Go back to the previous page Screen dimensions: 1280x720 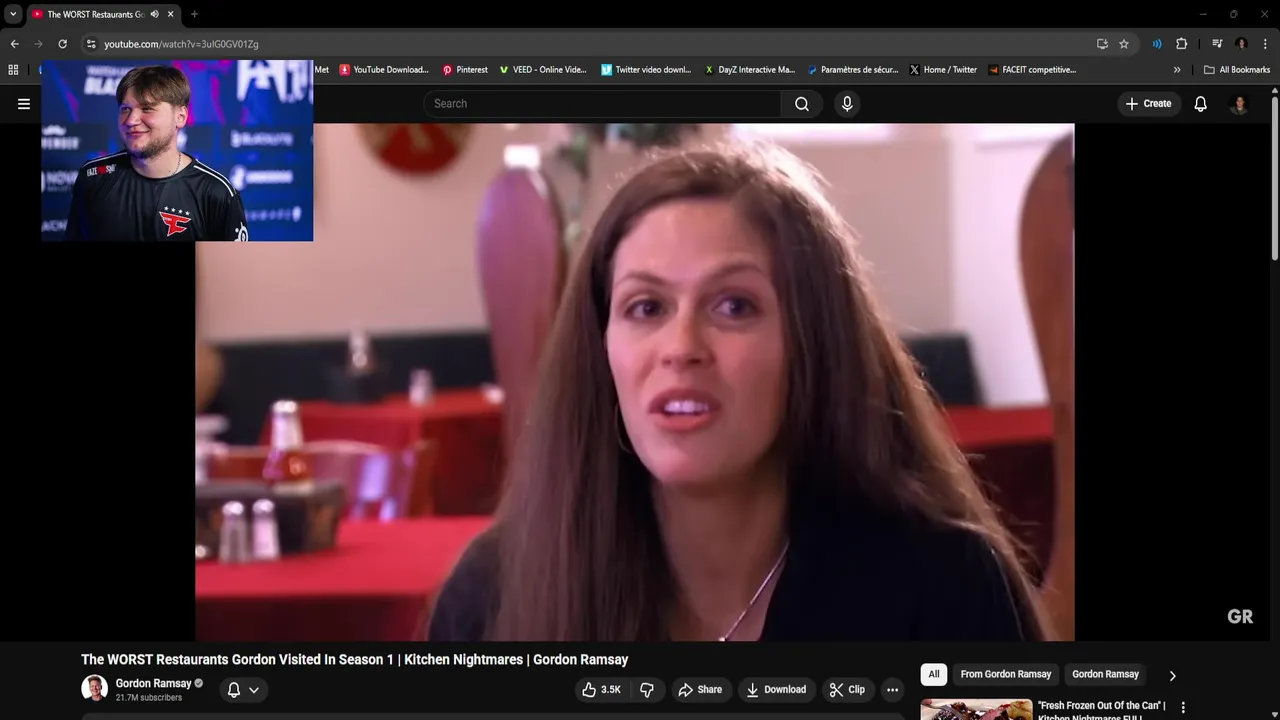point(14,44)
